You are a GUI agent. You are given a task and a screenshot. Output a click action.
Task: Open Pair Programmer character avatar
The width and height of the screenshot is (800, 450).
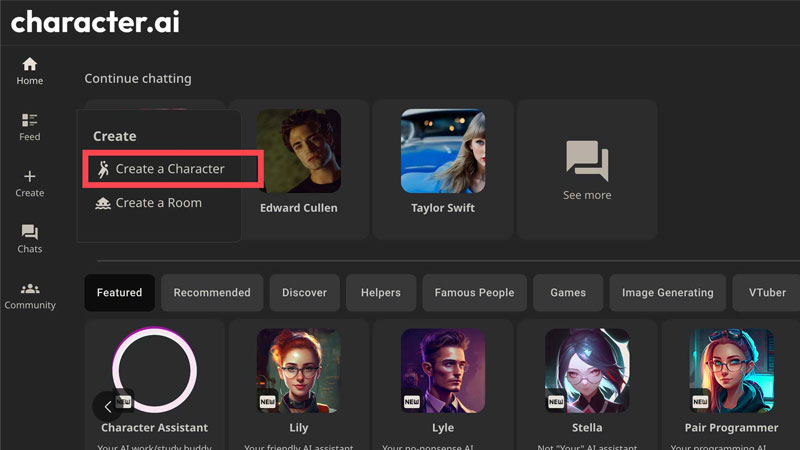click(x=731, y=371)
